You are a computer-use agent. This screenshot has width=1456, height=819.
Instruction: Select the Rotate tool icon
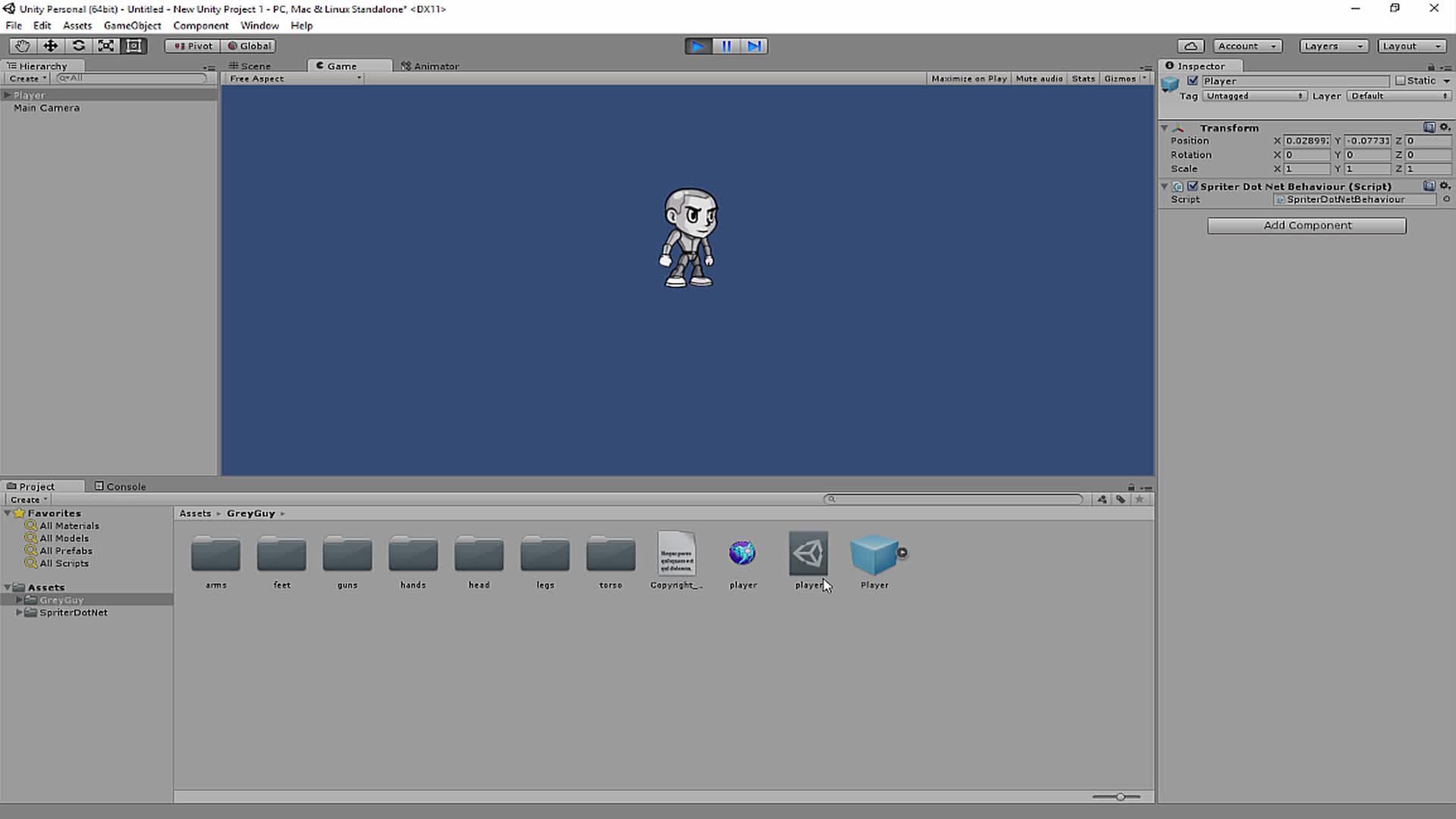78,45
